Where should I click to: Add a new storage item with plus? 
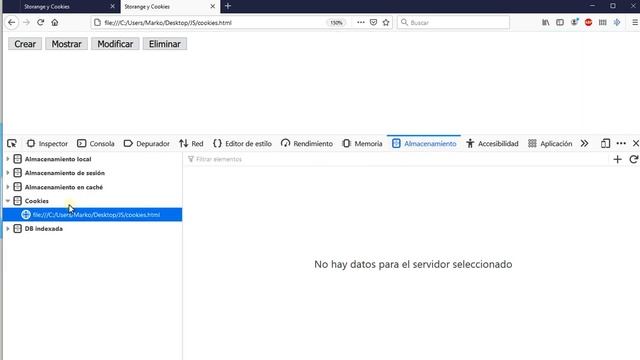click(x=618, y=159)
